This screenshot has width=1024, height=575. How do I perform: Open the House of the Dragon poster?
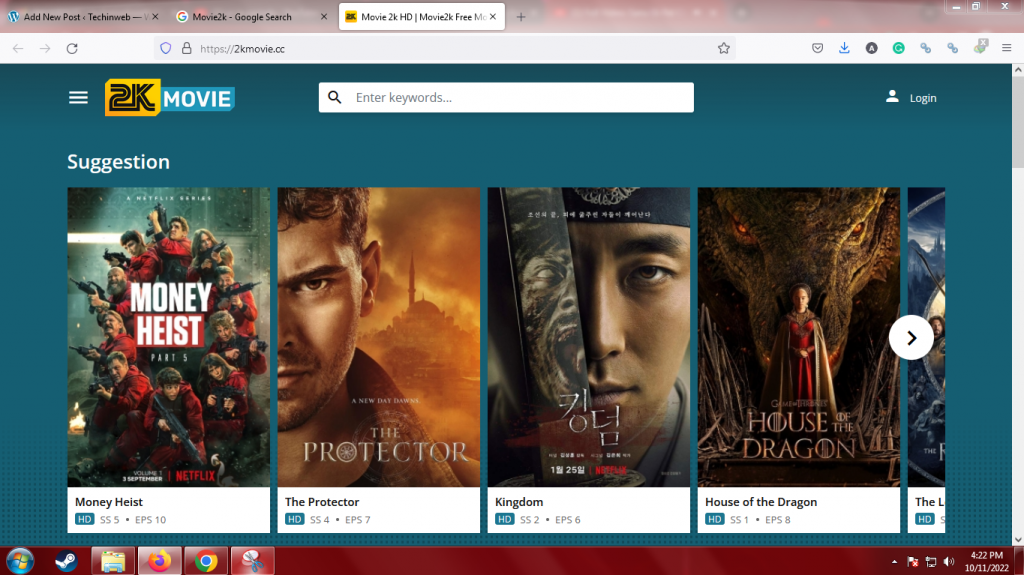click(799, 337)
